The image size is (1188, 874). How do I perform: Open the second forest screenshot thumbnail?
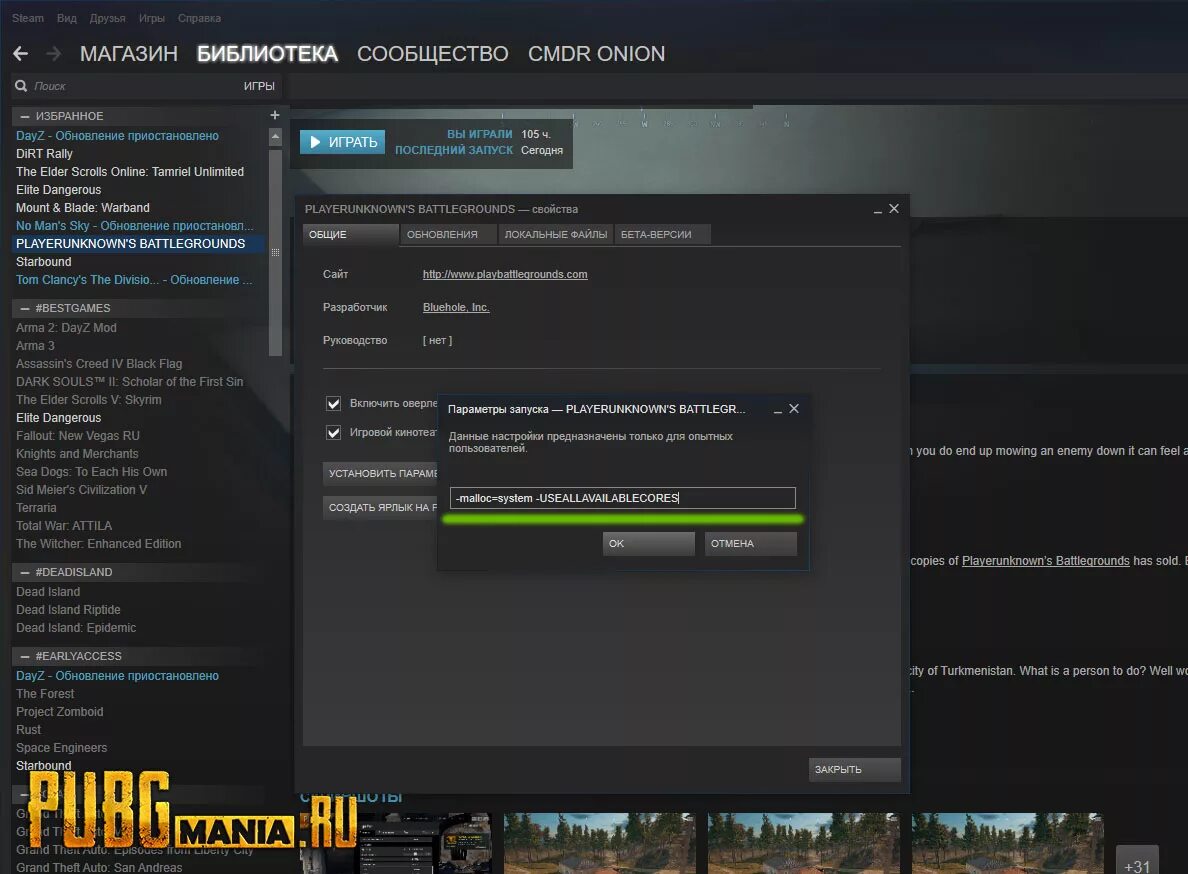pos(804,844)
